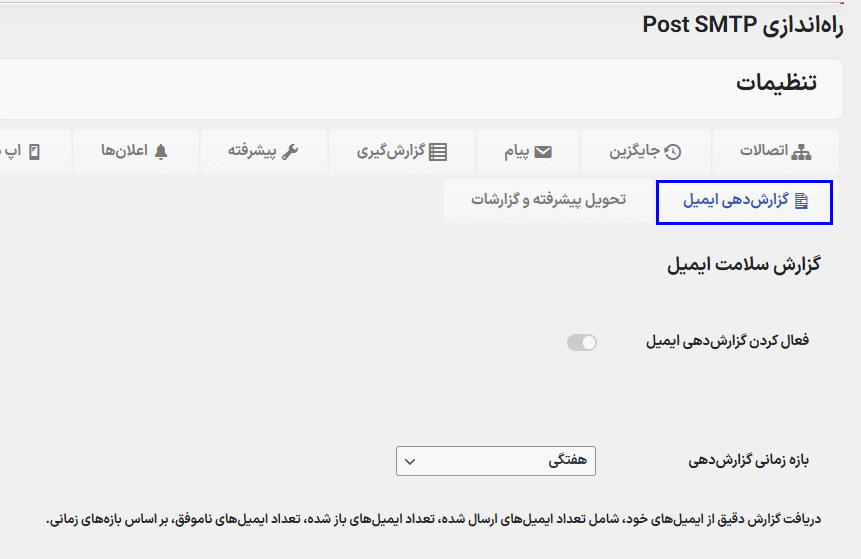861x559 pixels.
Task: Click the description text starting دریافت گزارش دقیق
Action: [434, 519]
